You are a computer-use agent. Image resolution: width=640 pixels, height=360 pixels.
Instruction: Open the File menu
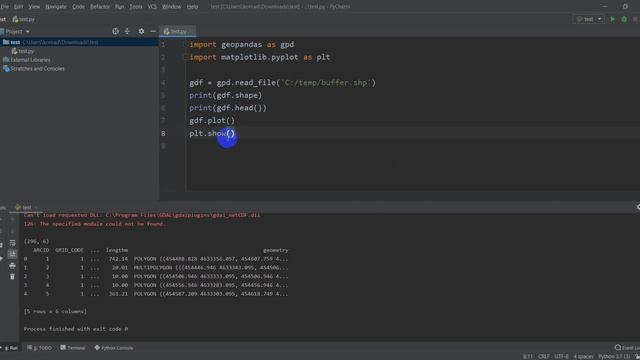point(4,7)
